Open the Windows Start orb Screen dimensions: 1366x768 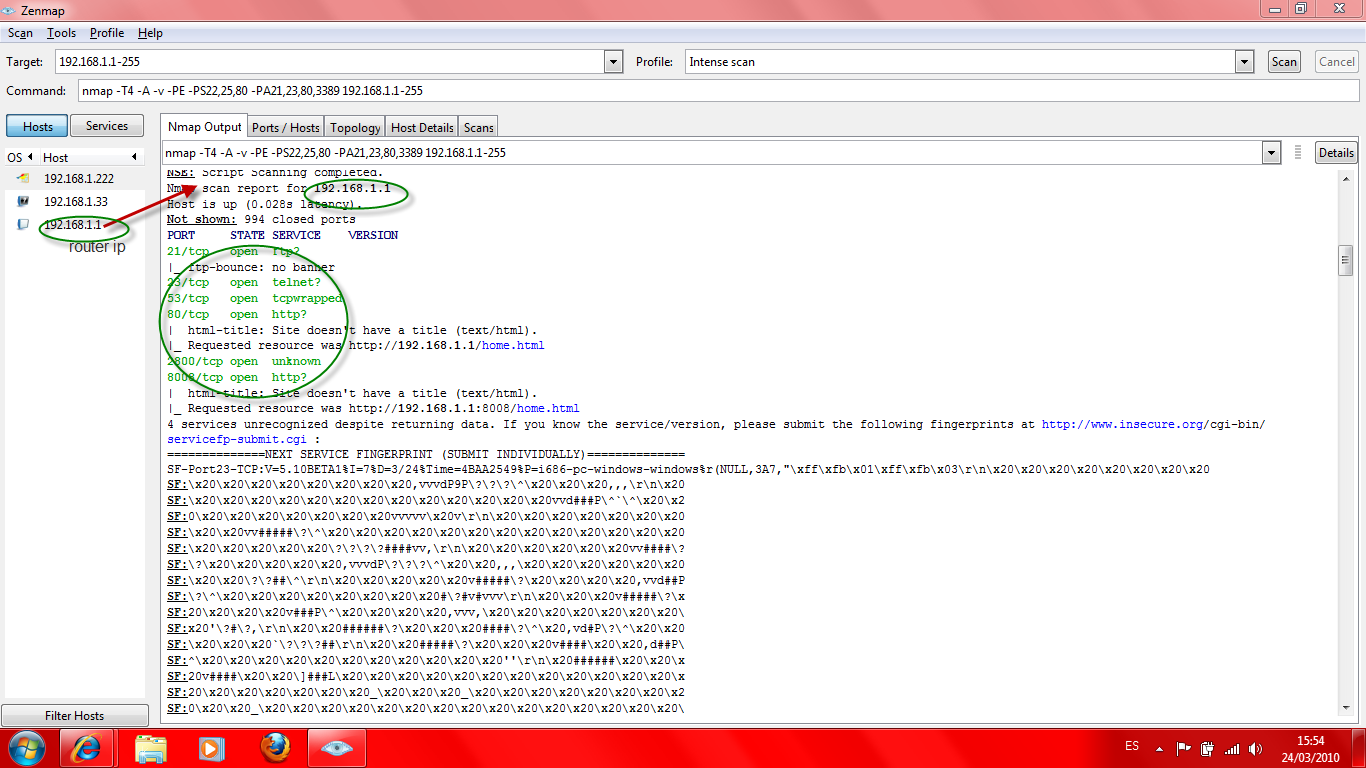pyautogui.click(x=27, y=748)
